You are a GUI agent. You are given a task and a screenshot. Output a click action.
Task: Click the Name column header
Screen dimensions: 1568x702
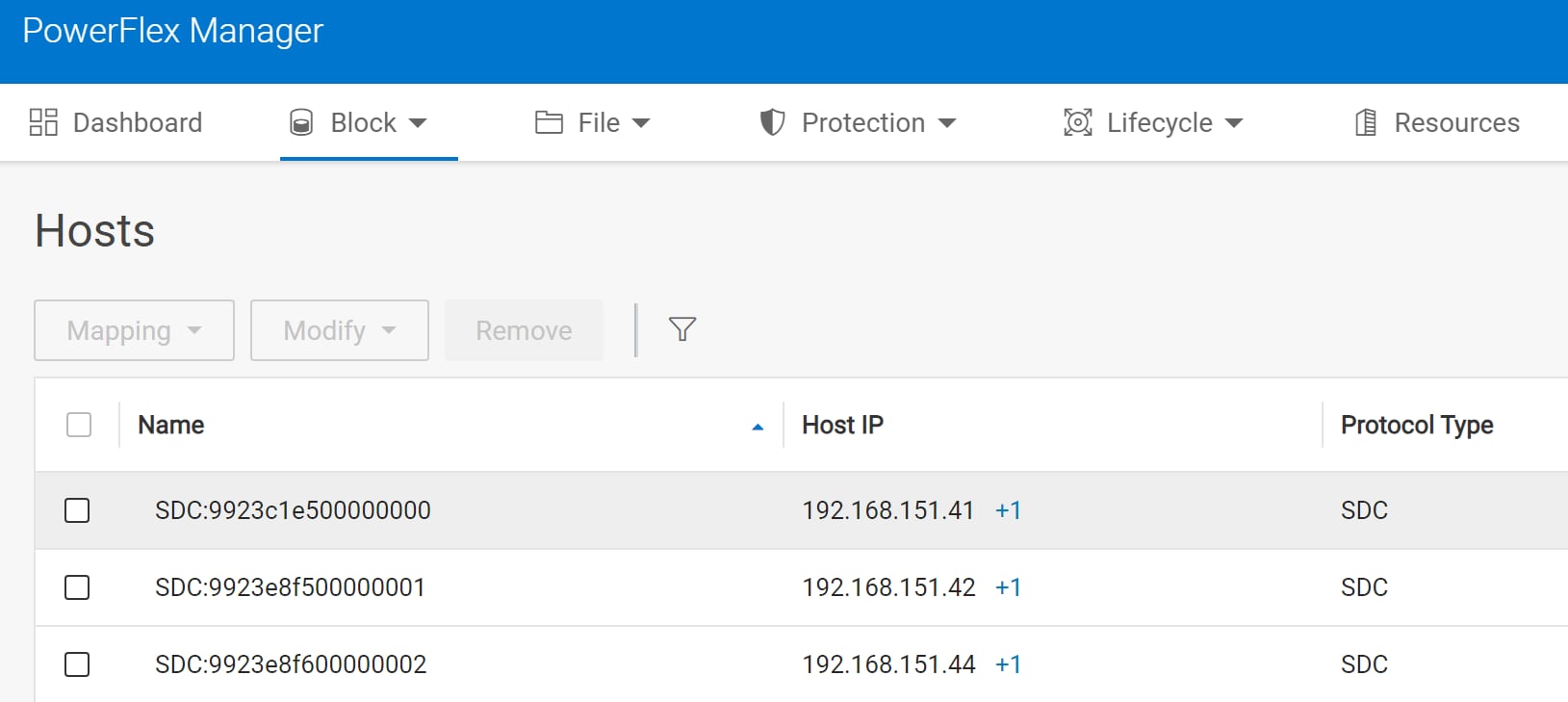[x=171, y=425]
